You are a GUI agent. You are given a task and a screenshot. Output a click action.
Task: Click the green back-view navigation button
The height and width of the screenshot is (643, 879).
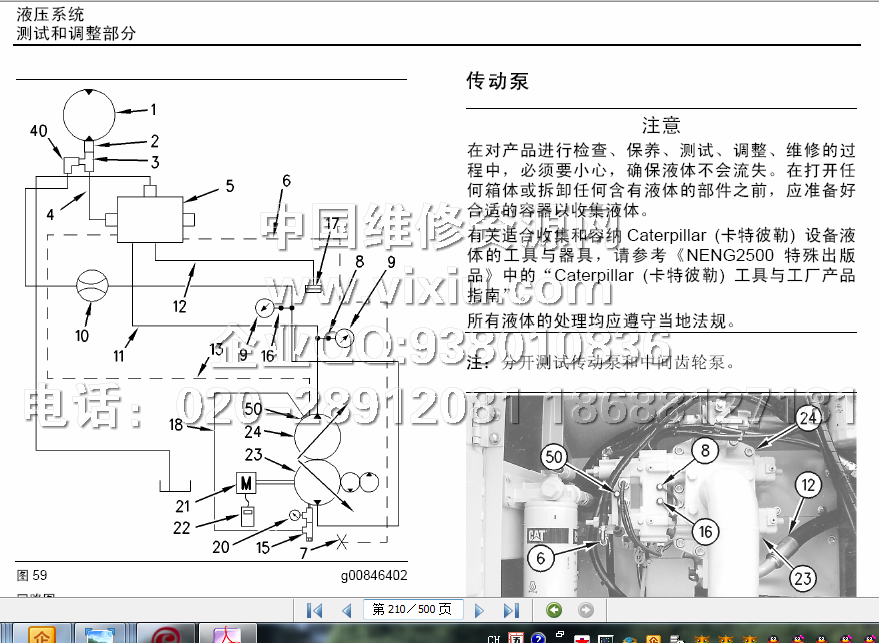pos(554,610)
